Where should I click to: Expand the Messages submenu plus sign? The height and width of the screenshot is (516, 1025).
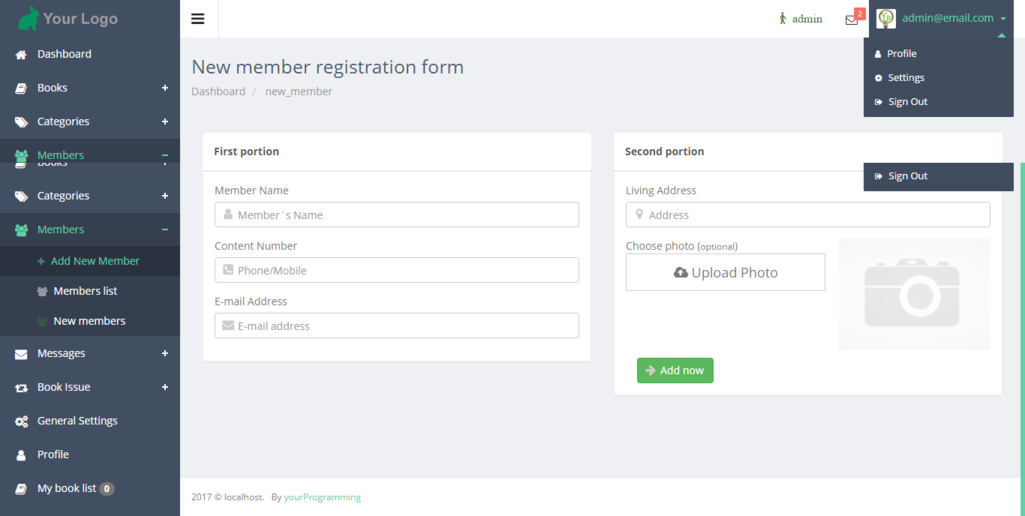tap(165, 353)
